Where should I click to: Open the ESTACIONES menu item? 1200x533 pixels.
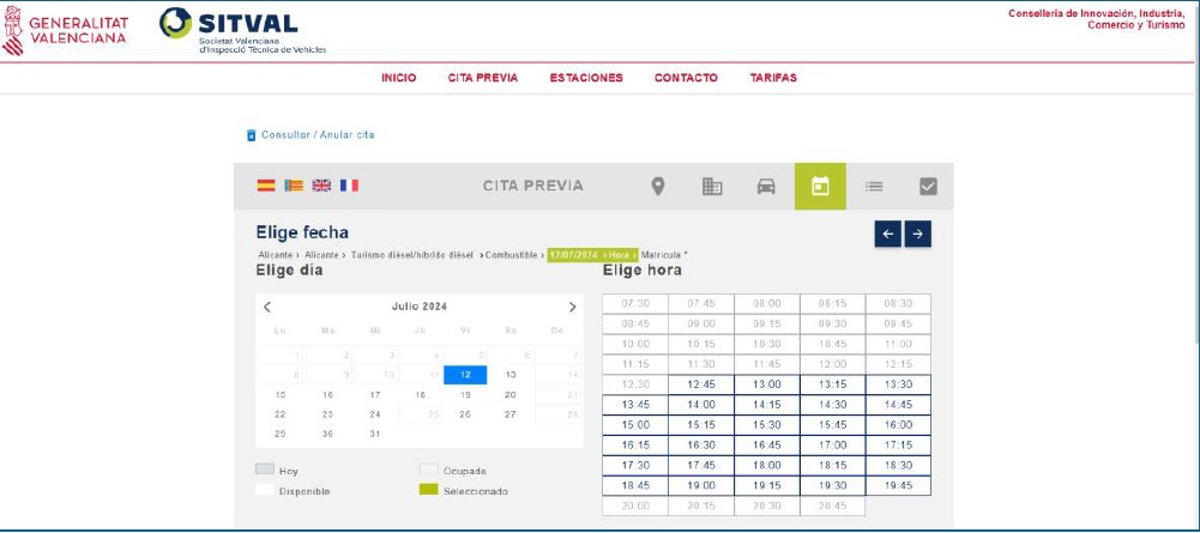tap(586, 78)
